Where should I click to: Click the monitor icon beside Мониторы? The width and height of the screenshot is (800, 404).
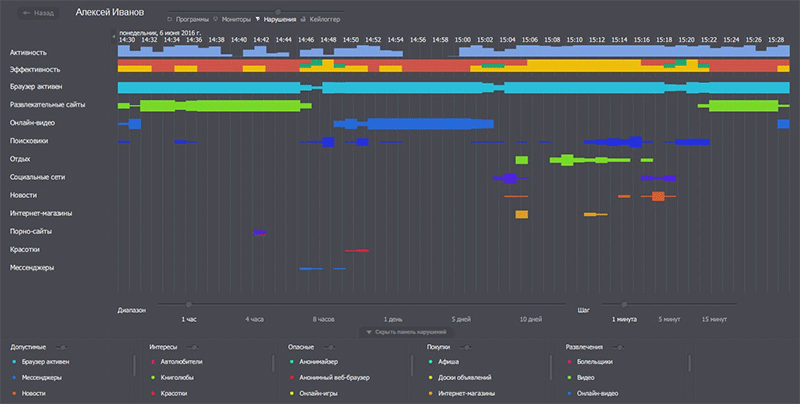tap(216, 19)
